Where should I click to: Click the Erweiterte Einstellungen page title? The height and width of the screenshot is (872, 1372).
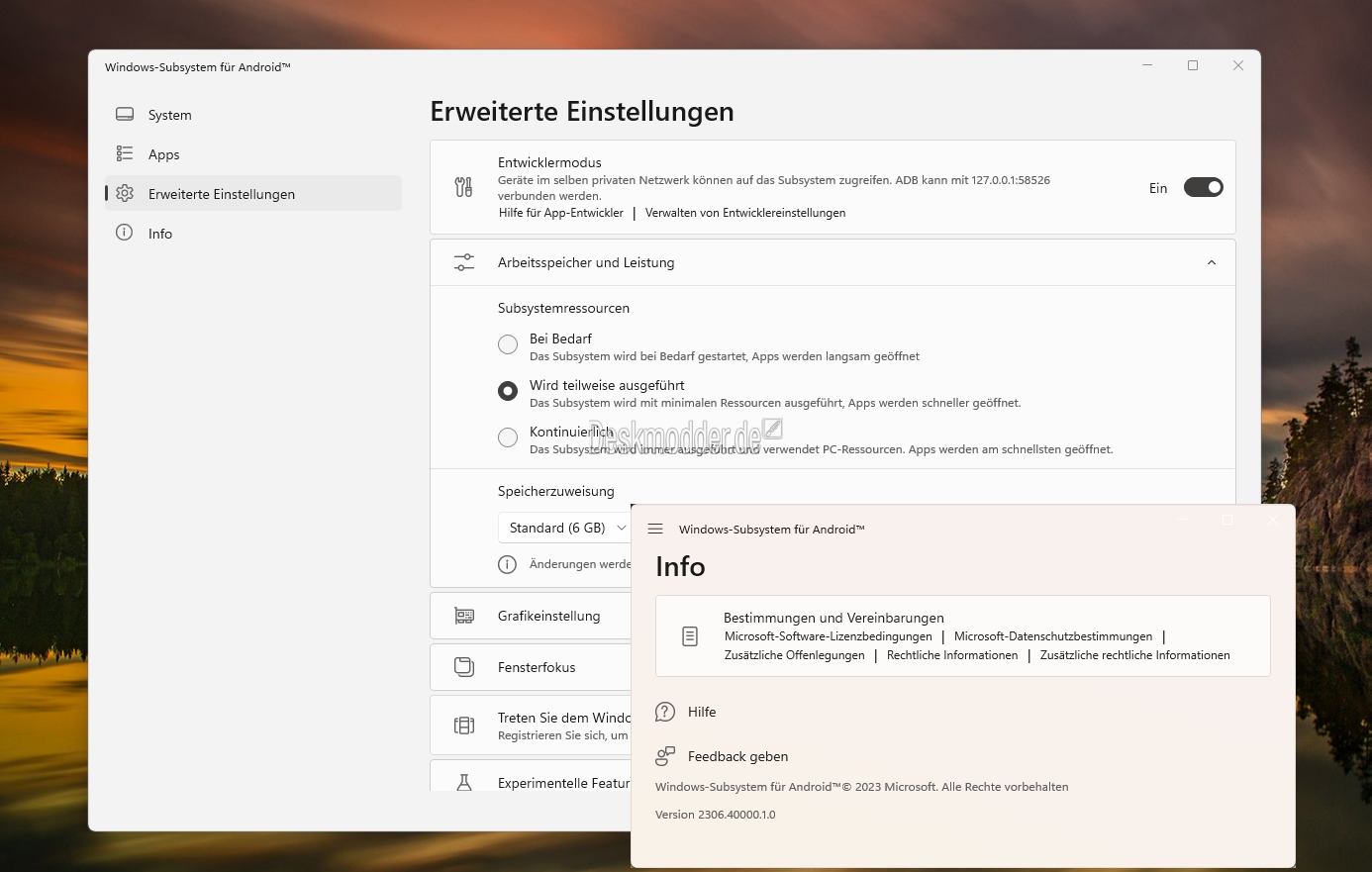pos(582,111)
